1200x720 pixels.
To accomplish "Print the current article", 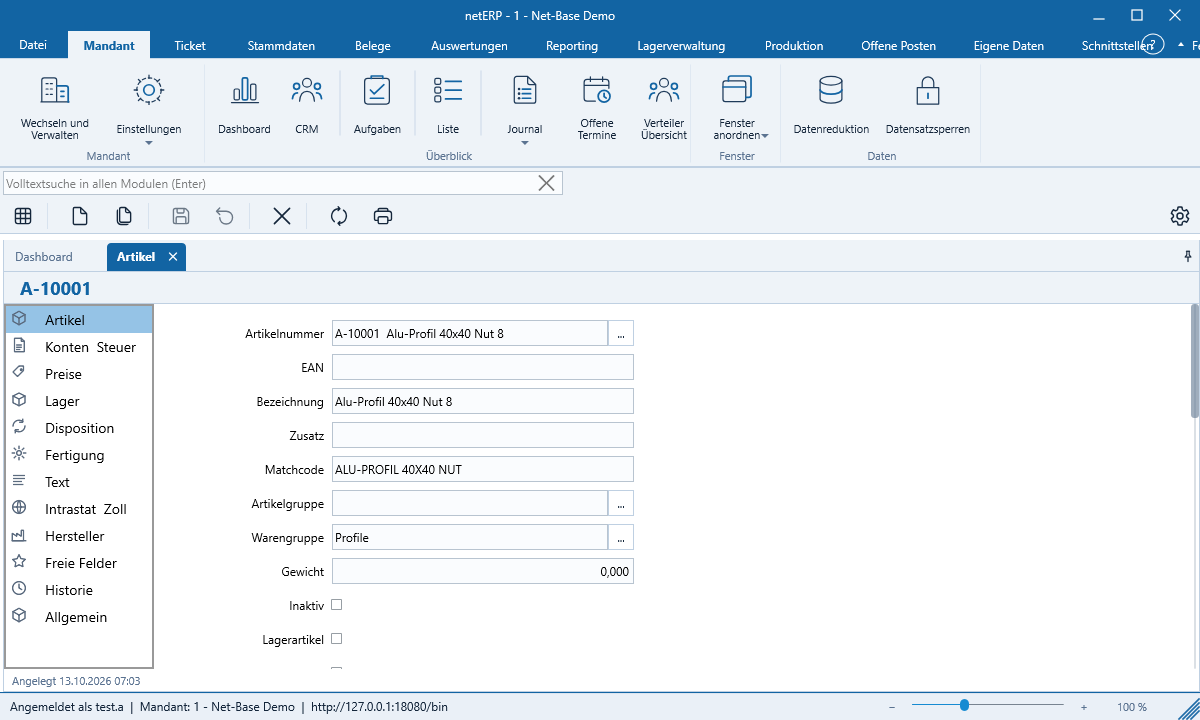I will 382,216.
